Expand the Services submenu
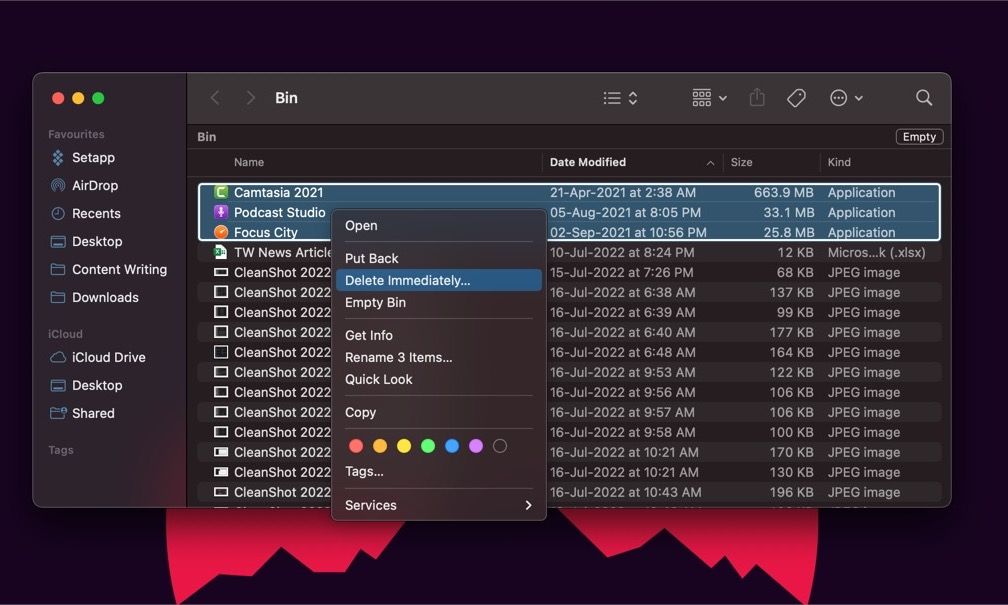1008x605 pixels. click(438, 505)
